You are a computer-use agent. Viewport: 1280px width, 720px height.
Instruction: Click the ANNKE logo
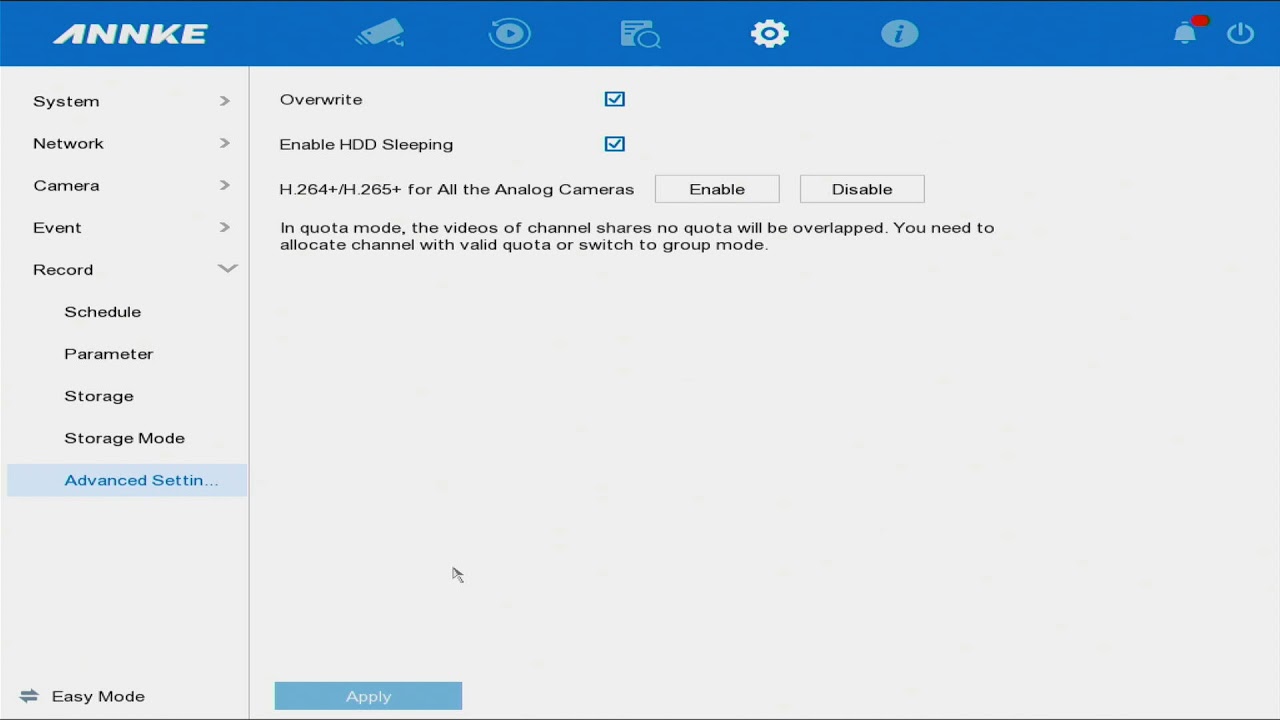pos(130,34)
